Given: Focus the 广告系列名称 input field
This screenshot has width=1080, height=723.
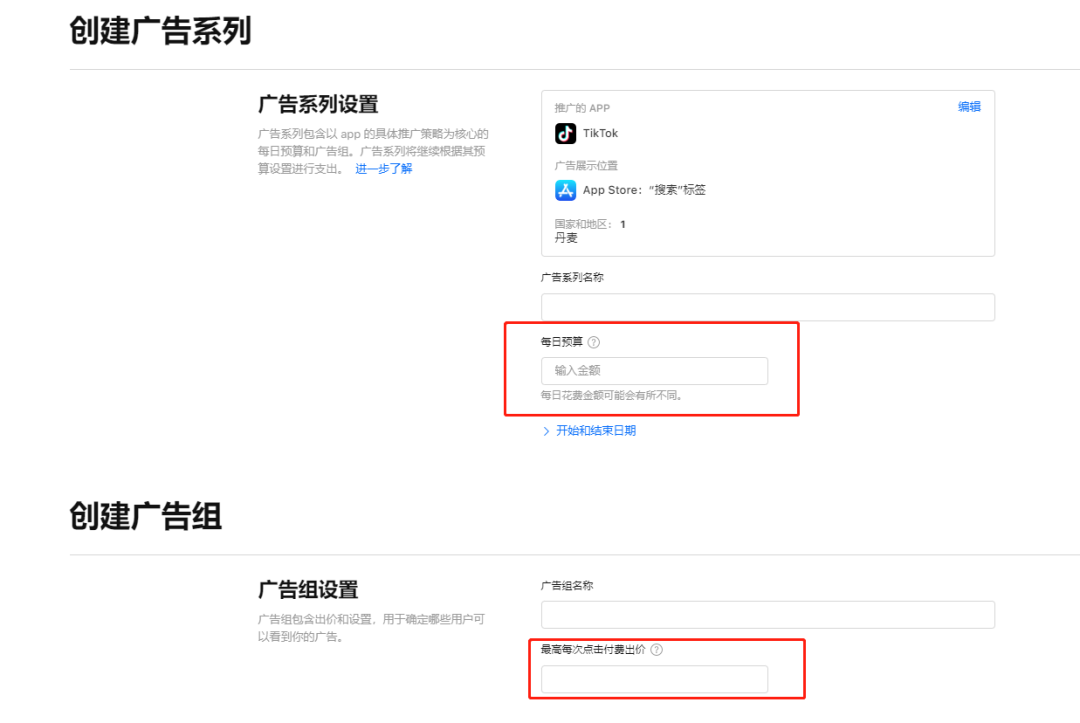Looking at the screenshot, I should click(x=767, y=307).
